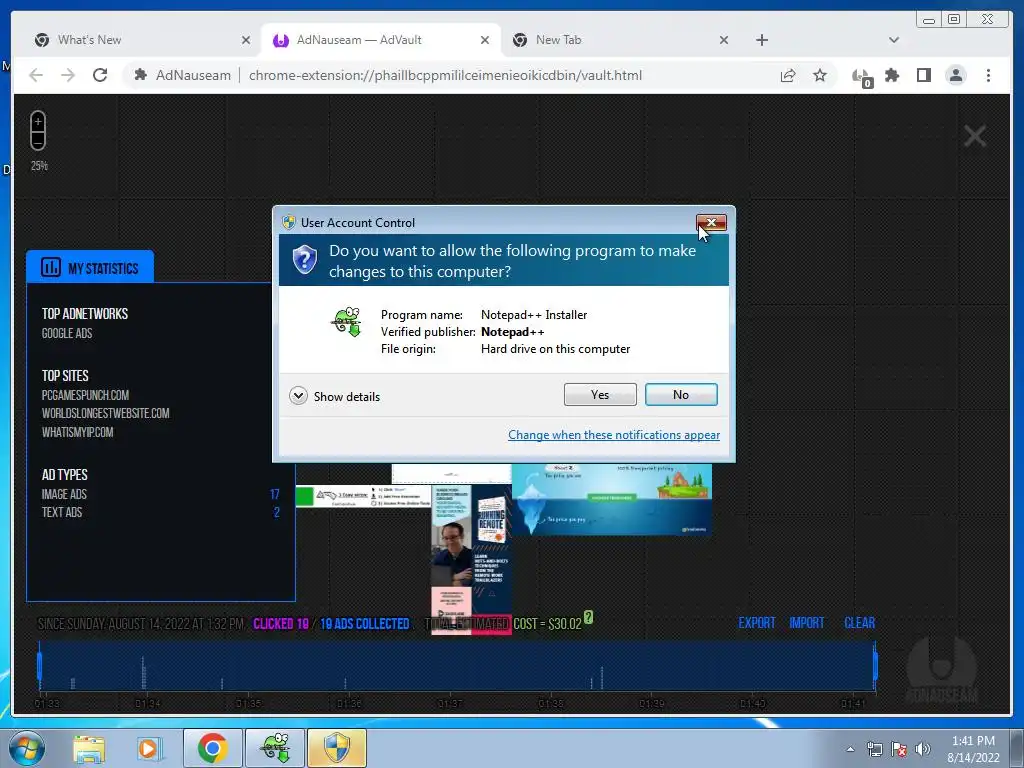
Task: Zoom in with the vault plus control
Action: [x=38, y=121]
